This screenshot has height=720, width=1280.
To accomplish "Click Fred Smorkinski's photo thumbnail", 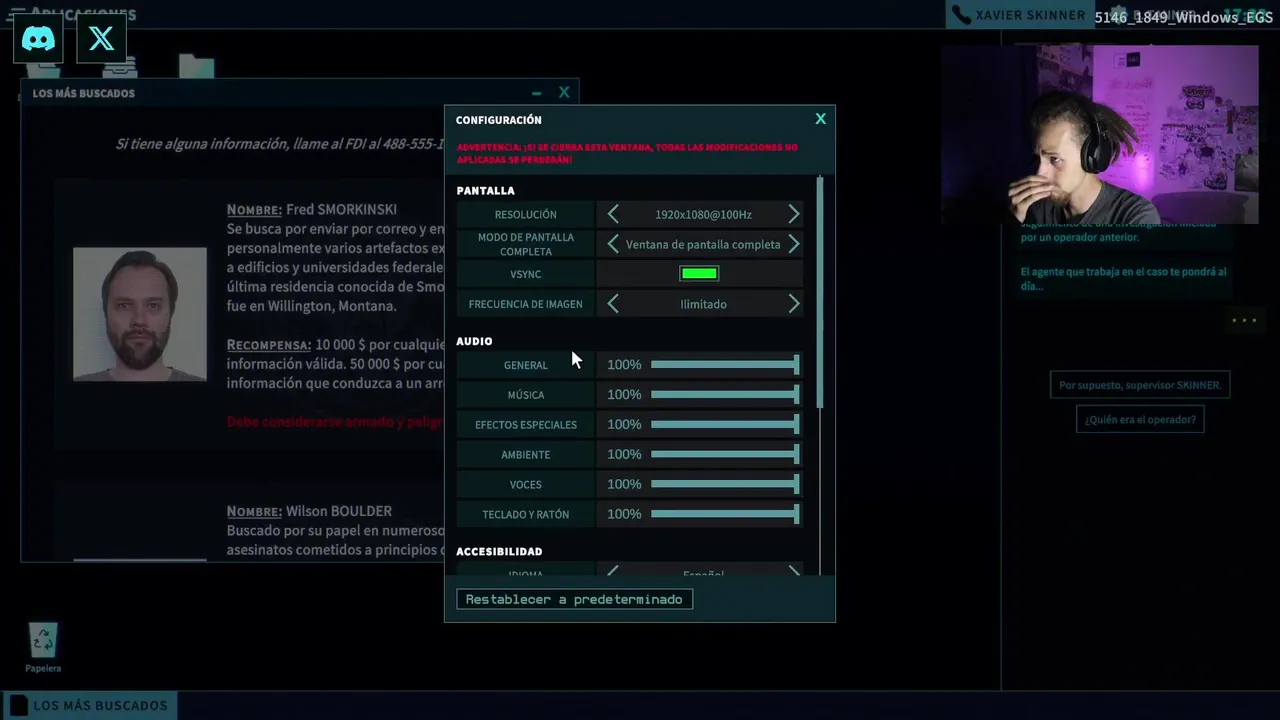I will [x=140, y=314].
